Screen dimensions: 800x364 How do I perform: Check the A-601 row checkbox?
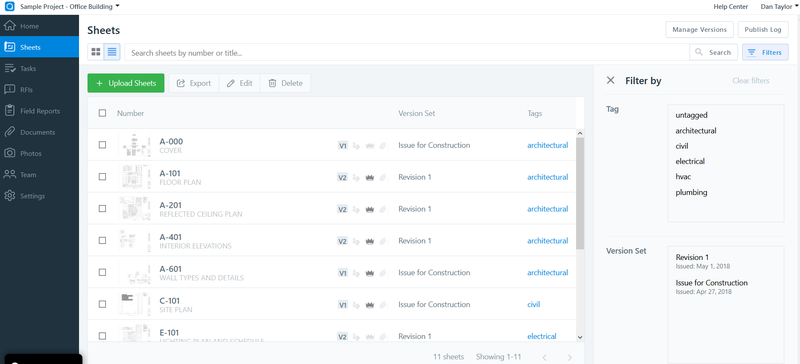[x=103, y=272]
